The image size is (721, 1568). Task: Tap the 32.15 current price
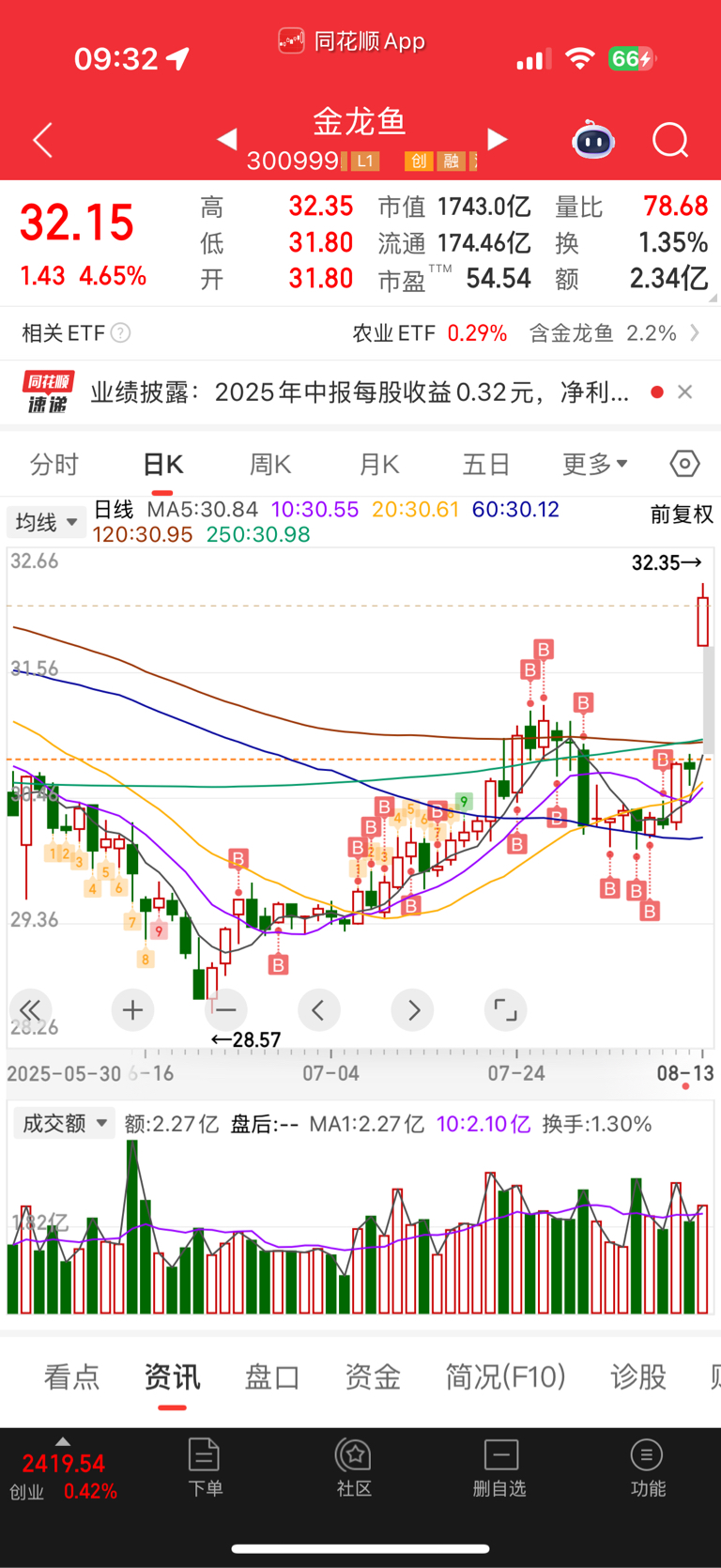click(x=77, y=223)
